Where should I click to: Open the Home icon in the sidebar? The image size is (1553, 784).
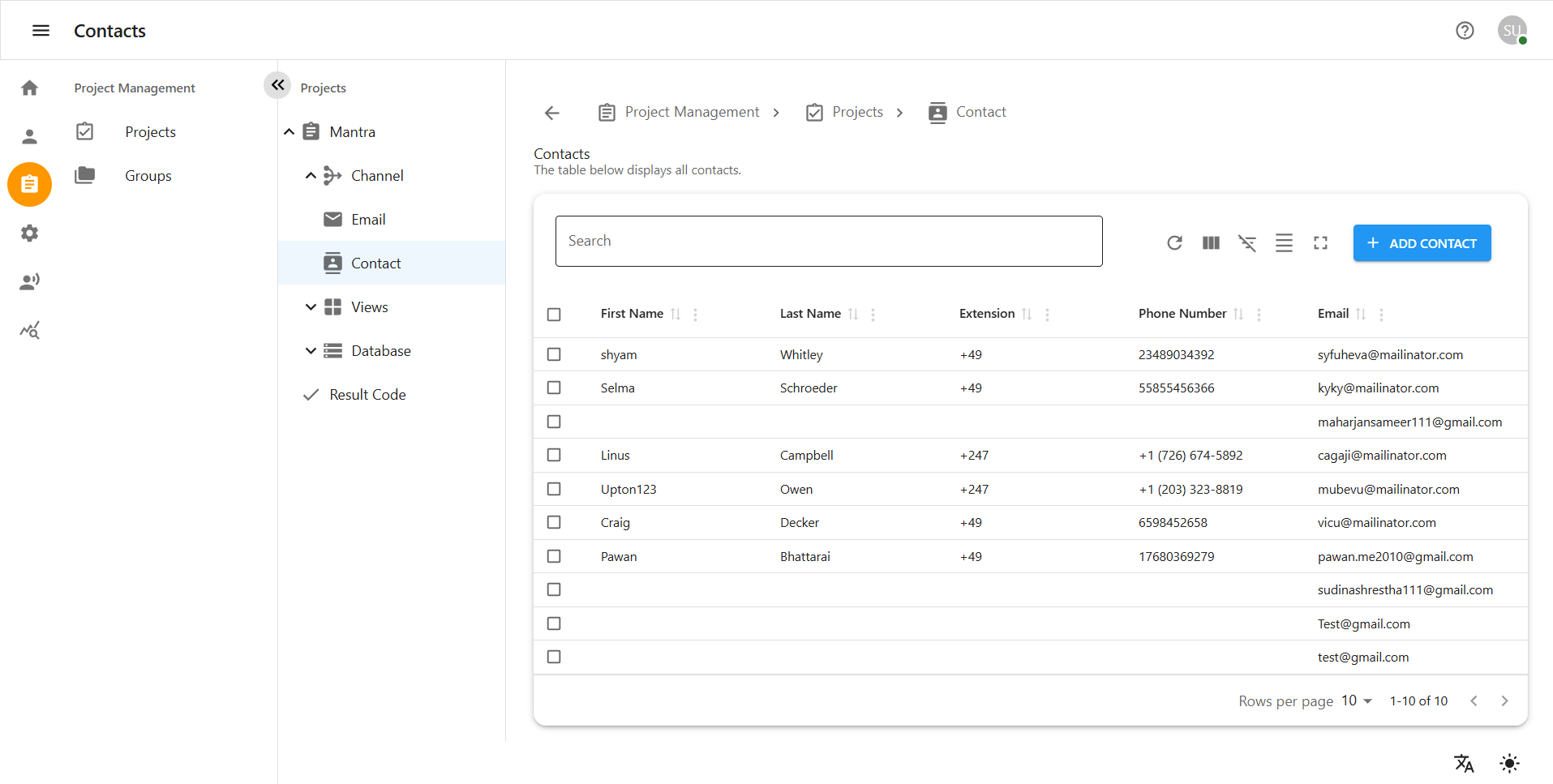point(29,88)
